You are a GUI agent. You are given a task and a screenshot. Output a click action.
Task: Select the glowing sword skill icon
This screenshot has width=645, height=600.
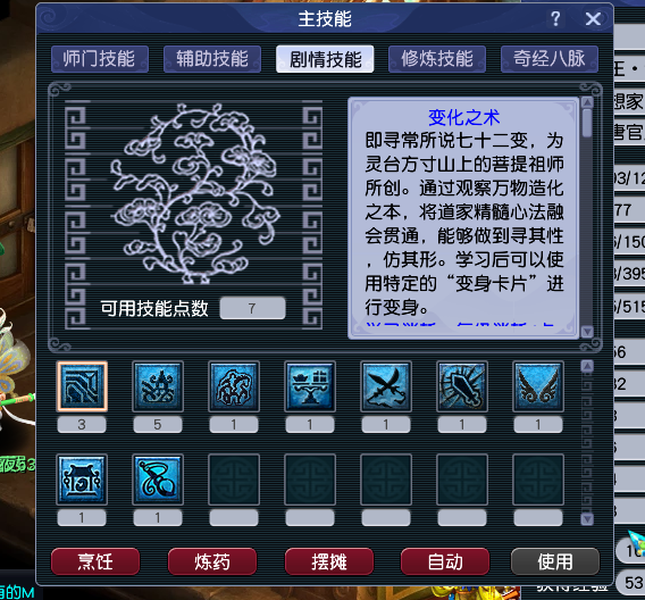point(462,387)
